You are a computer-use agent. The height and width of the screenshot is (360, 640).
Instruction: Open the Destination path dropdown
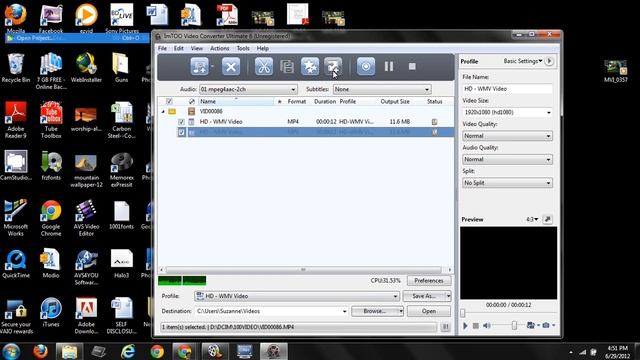tap(344, 311)
